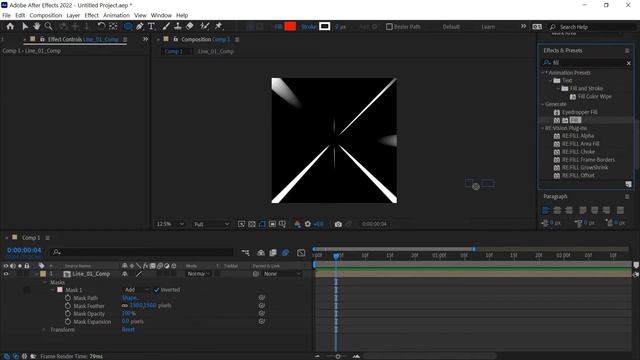The height and width of the screenshot is (360, 640).
Task: Uncheck the Inverted mask checkbox
Action: coord(156,290)
